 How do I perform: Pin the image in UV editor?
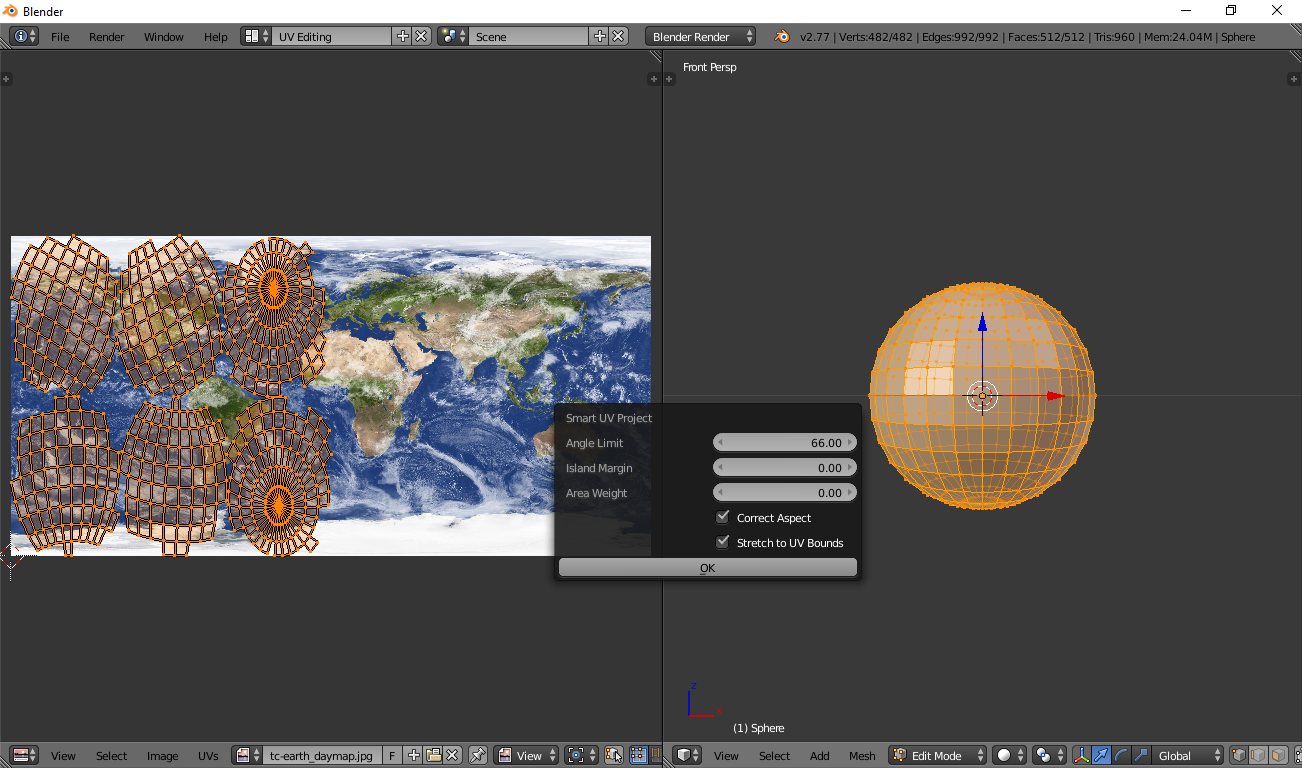coord(478,756)
